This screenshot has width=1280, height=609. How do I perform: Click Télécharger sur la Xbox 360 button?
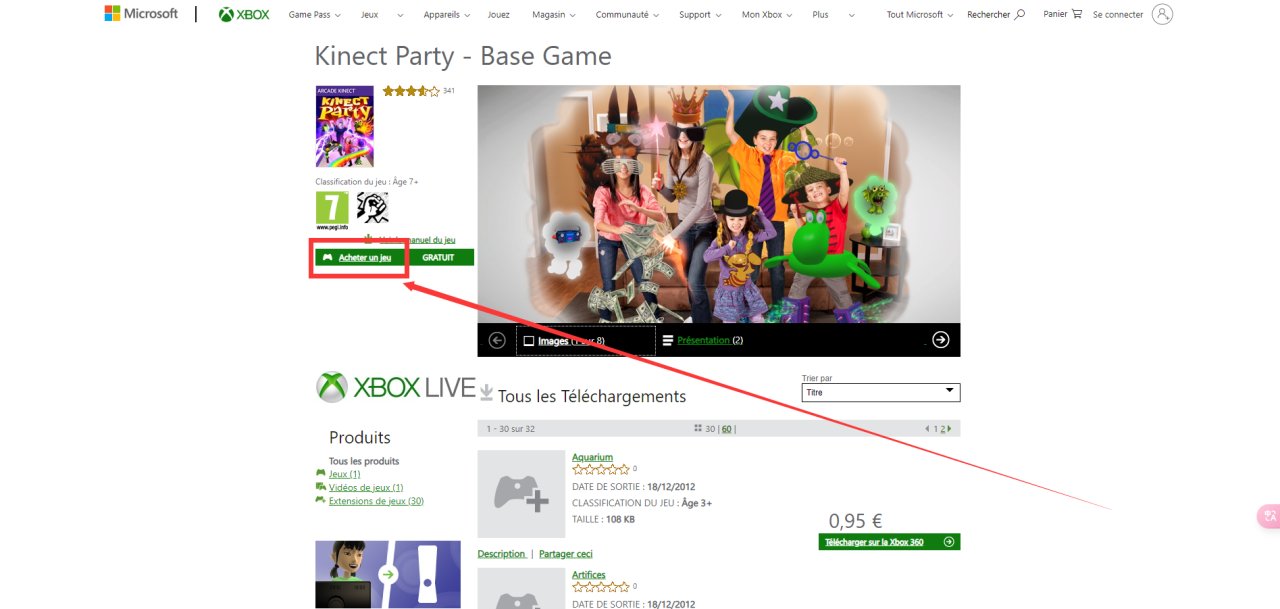pos(889,542)
